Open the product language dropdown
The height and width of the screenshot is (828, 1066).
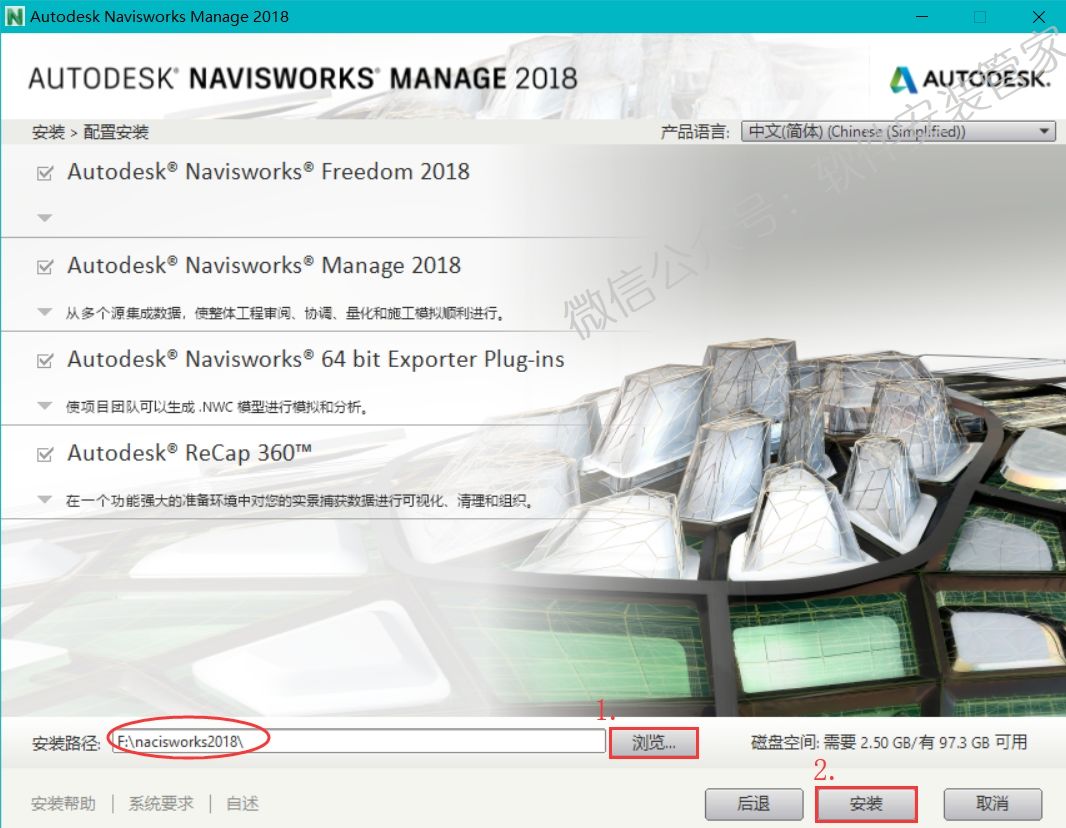pyautogui.click(x=897, y=131)
